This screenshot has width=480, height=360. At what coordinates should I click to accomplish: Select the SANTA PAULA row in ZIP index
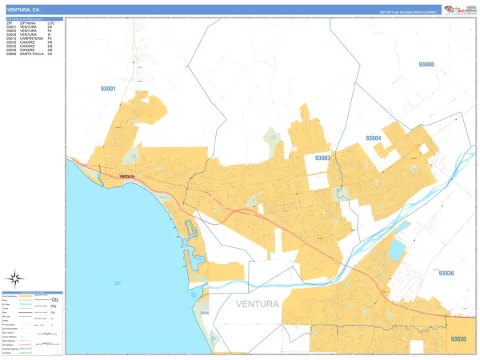coord(29,53)
